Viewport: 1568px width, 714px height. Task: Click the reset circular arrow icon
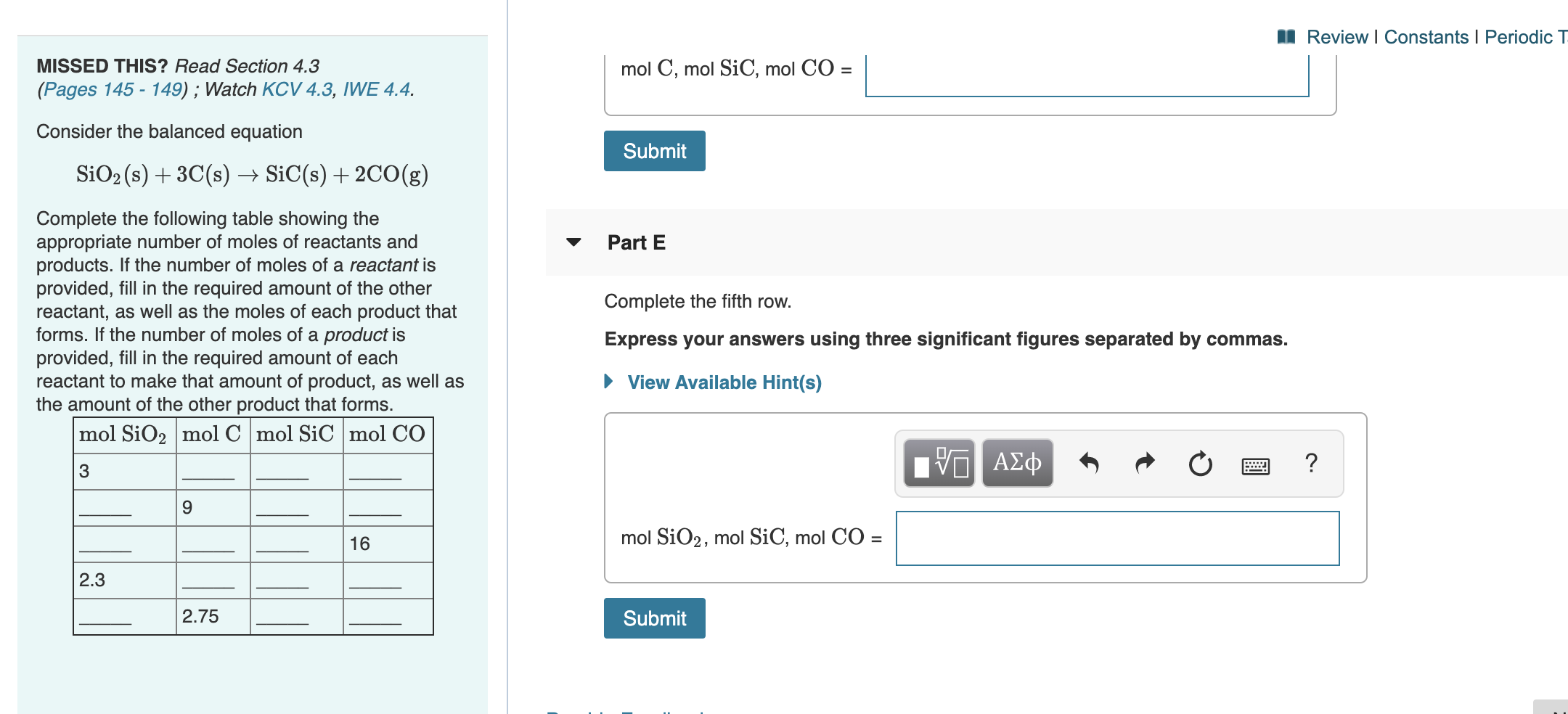pyautogui.click(x=1200, y=463)
